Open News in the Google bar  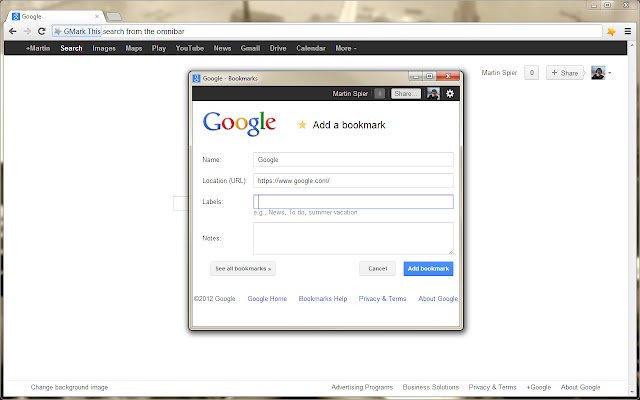click(222, 48)
